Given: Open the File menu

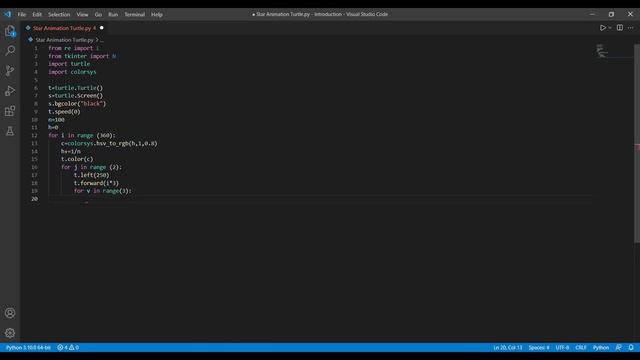Looking at the screenshot, I should pos(22,14).
